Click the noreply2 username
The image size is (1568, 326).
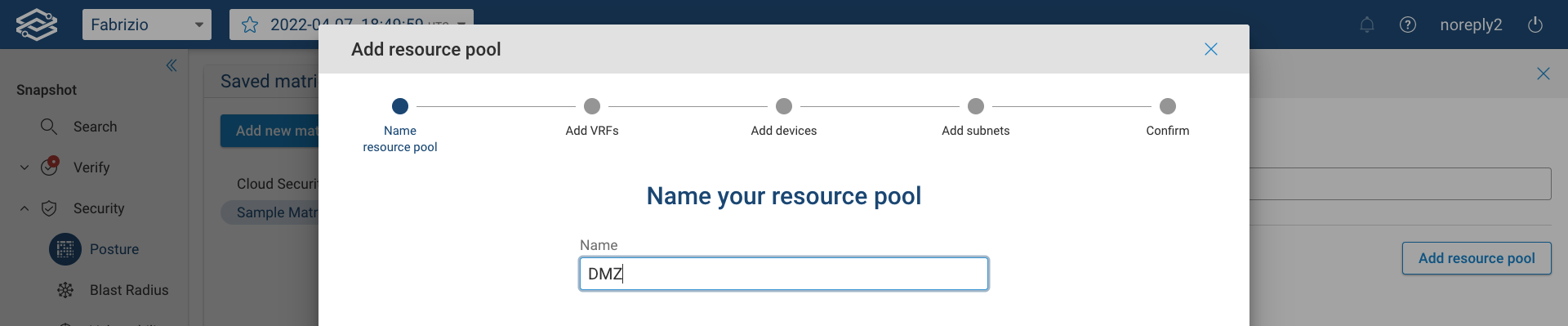(x=1471, y=25)
